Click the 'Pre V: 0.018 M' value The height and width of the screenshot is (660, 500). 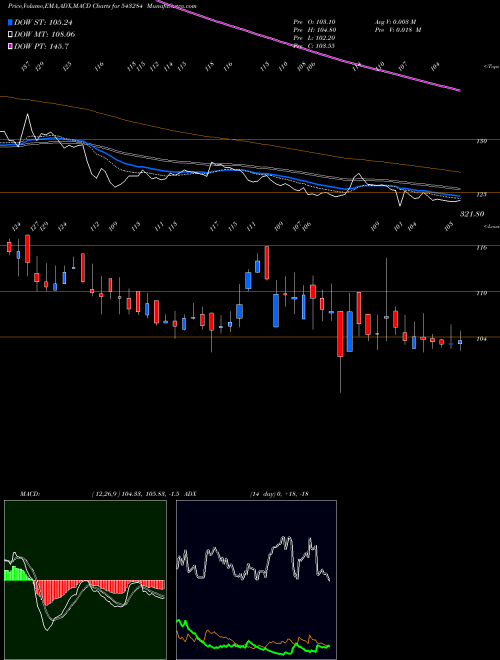coord(398,30)
